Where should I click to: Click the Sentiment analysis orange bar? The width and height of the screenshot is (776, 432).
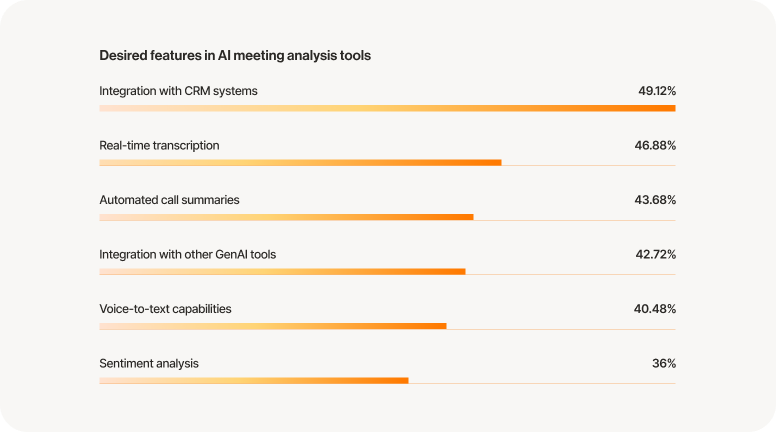[x=253, y=380]
